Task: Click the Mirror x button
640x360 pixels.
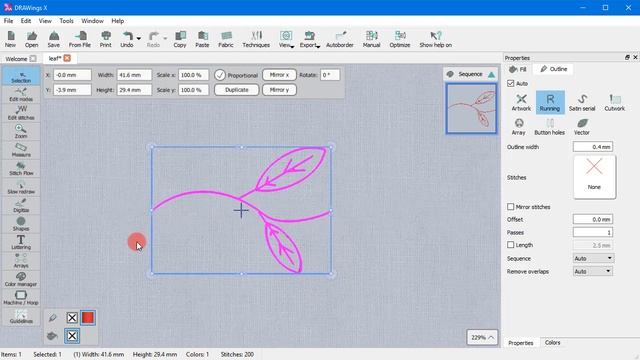Action: (x=279, y=75)
